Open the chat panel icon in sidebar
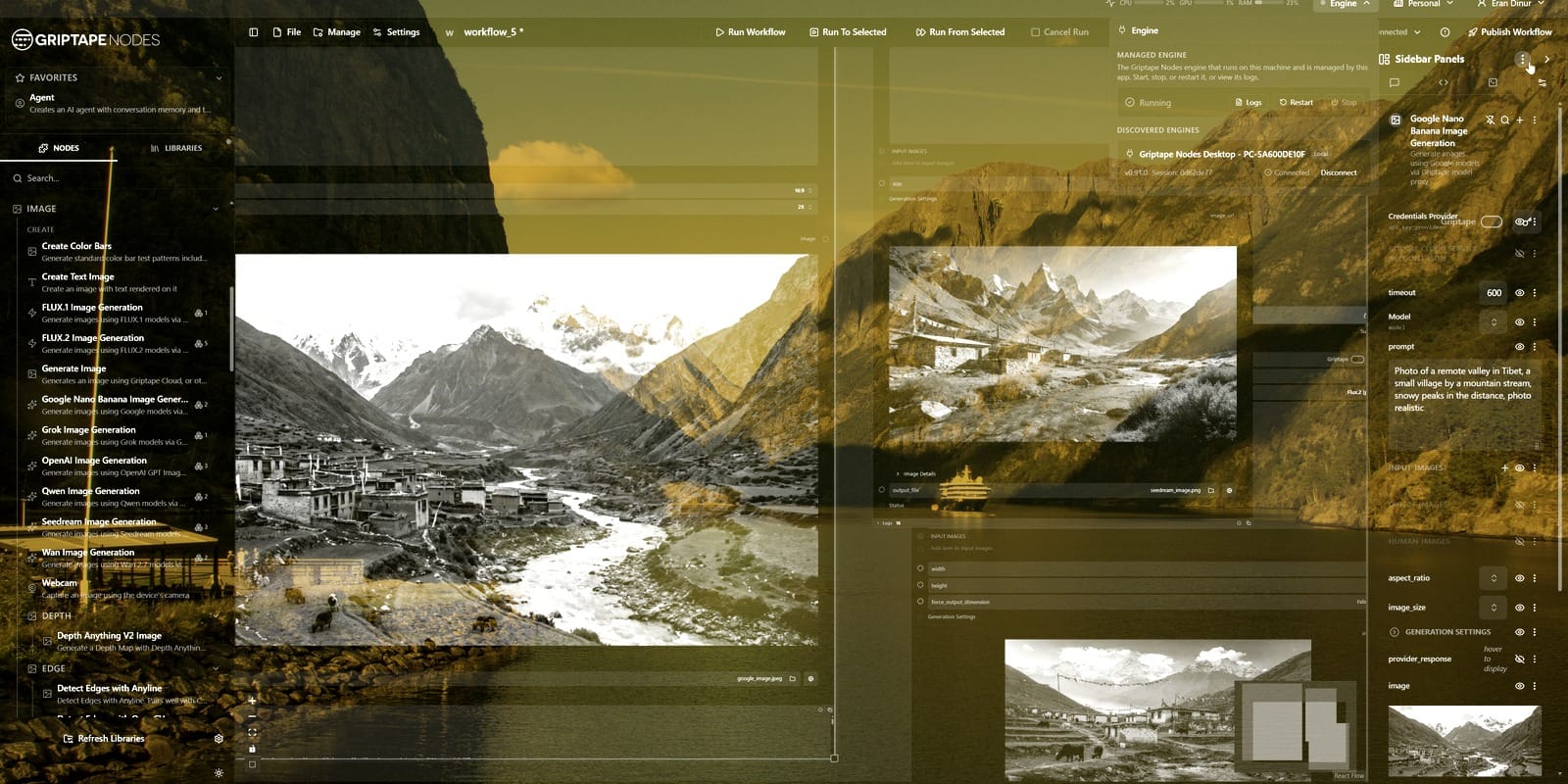 1395,83
